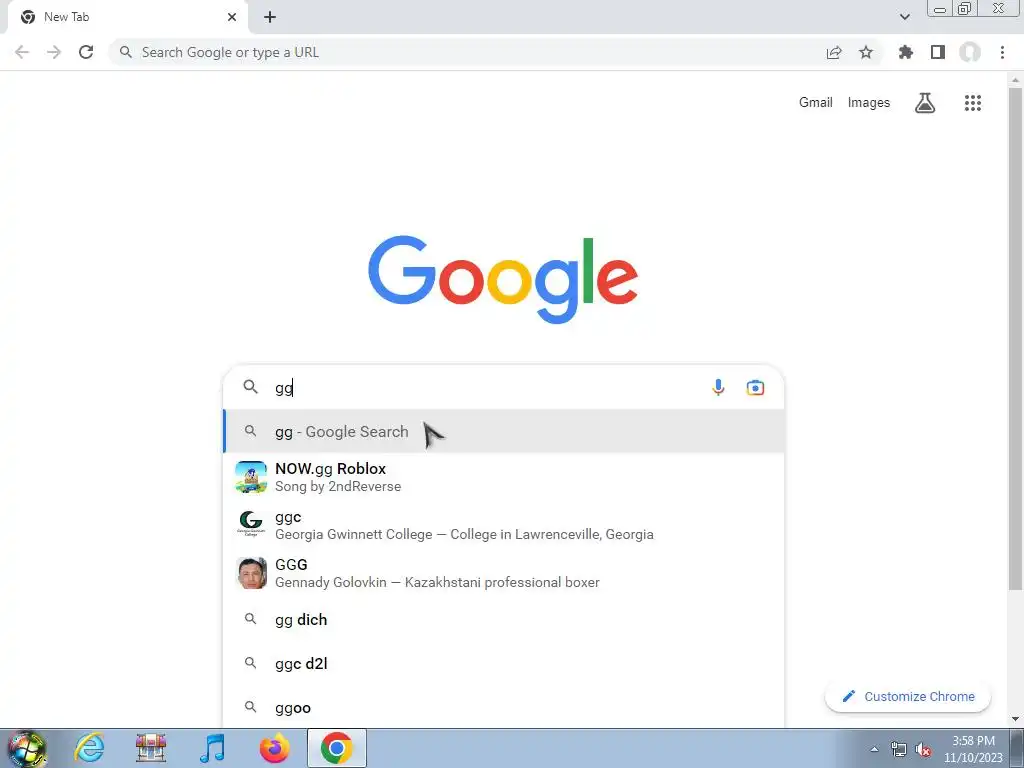Viewport: 1024px width, 768px height.
Task: Click the browser forward arrow
Action: (54, 52)
